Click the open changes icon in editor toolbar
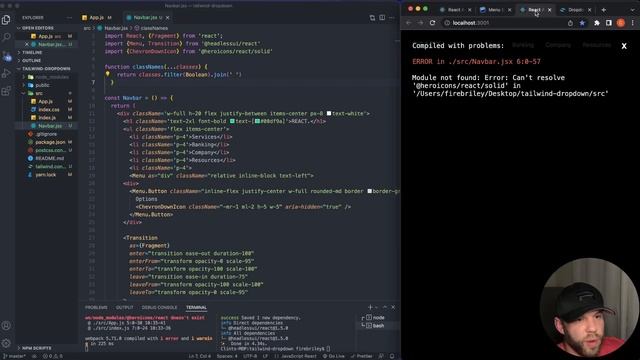This screenshot has width=640, height=360. click(x=372, y=18)
